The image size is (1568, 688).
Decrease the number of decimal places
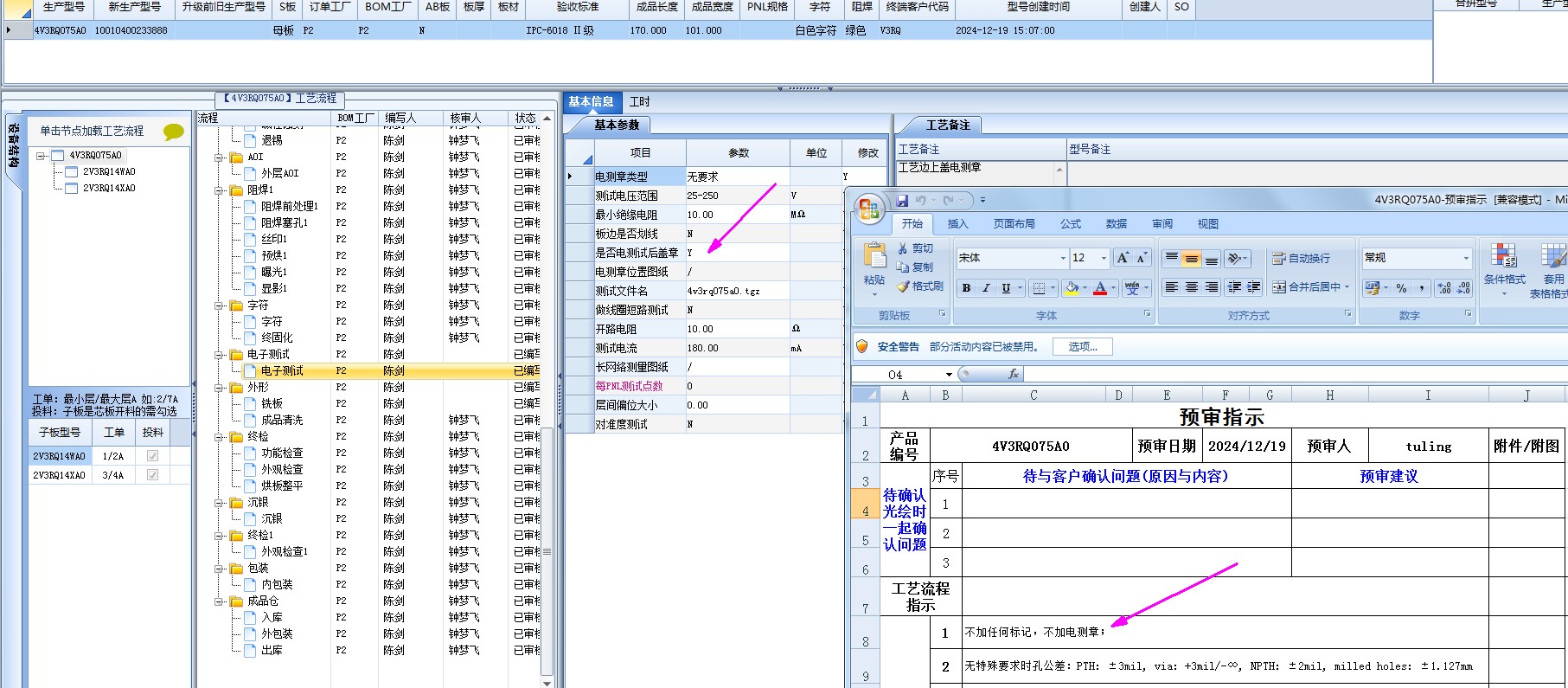(1463, 288)
